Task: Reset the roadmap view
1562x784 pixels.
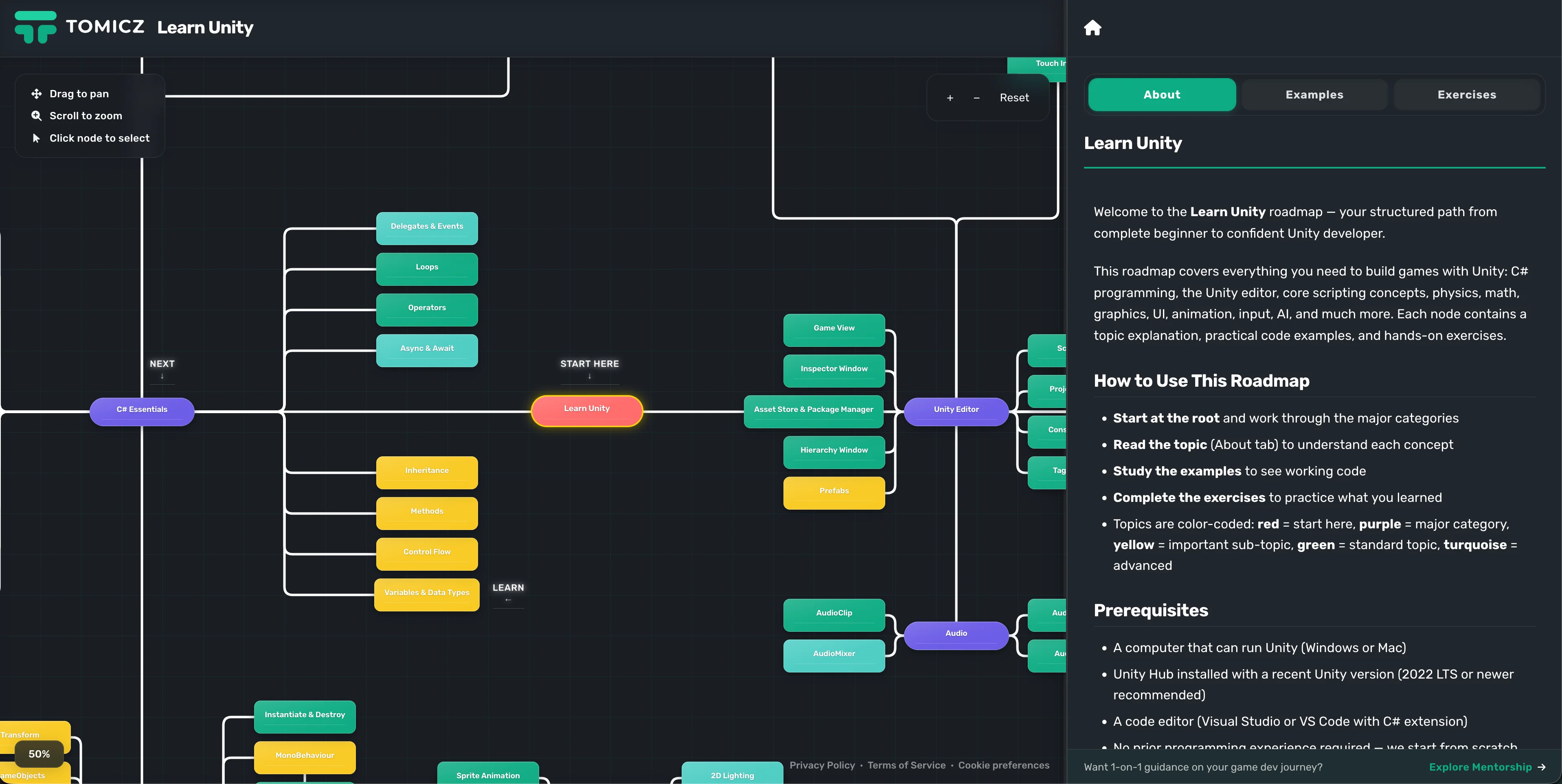Action: coord(1014,98)
